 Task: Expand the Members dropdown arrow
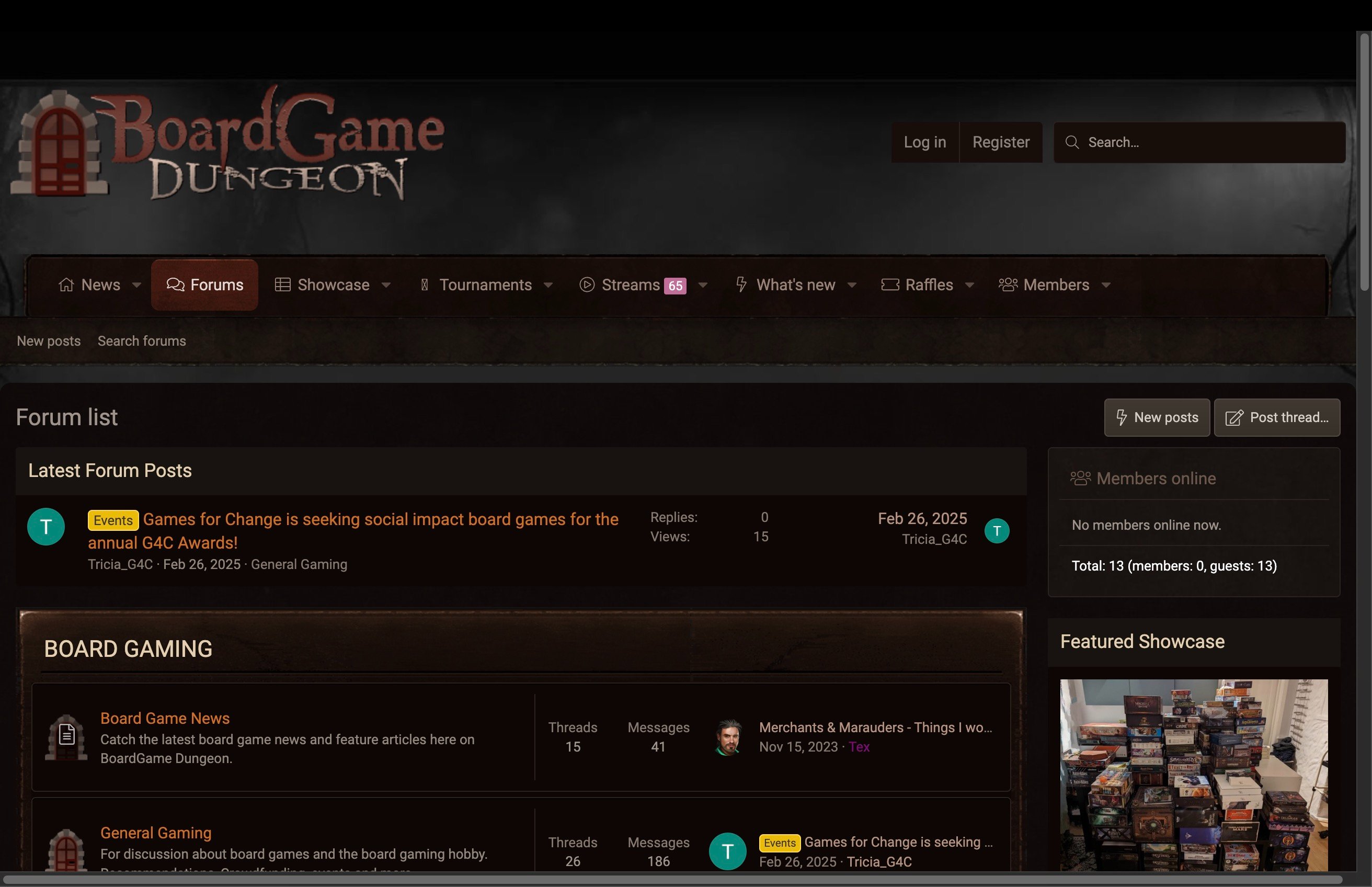click(x=1106, y=285)
